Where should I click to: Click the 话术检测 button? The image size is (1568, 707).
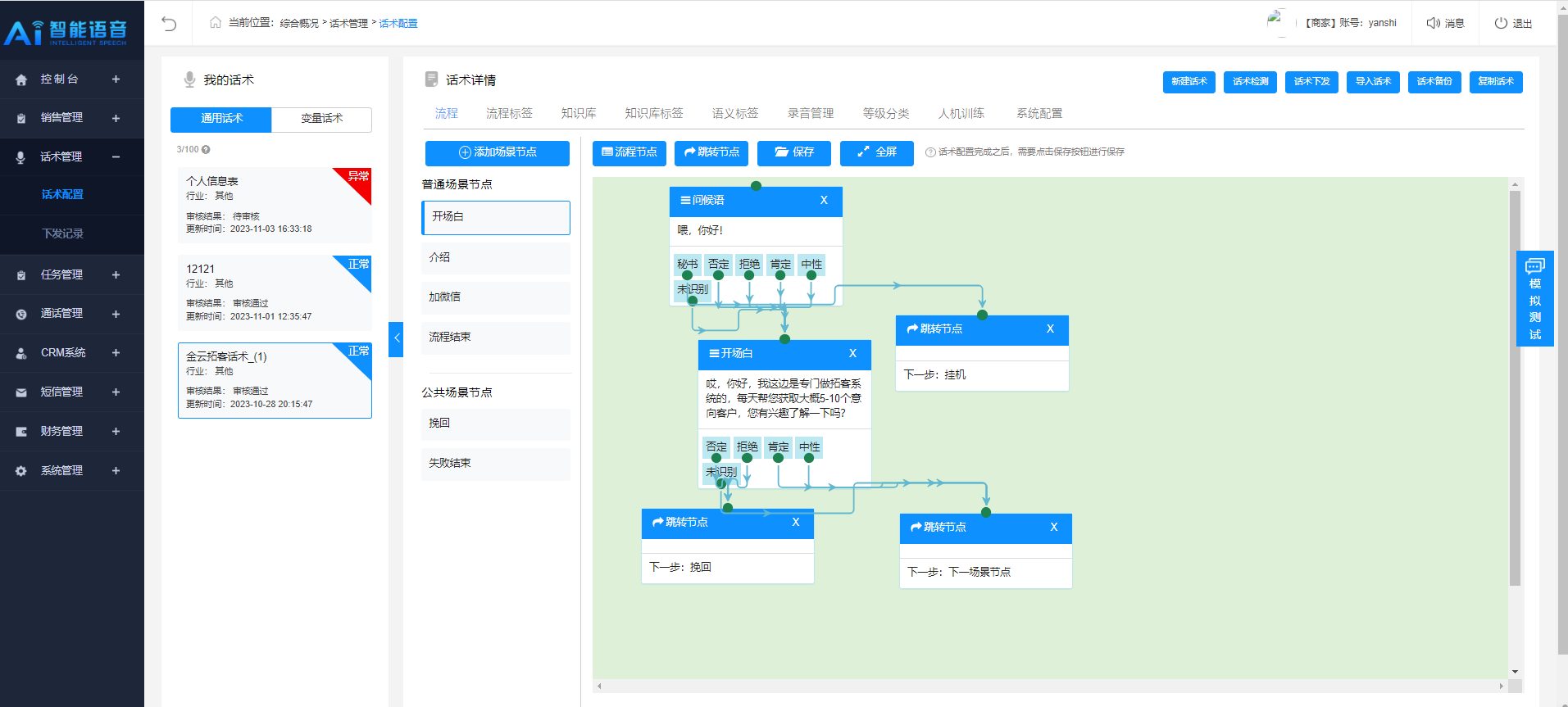(x=1250, y=82)
